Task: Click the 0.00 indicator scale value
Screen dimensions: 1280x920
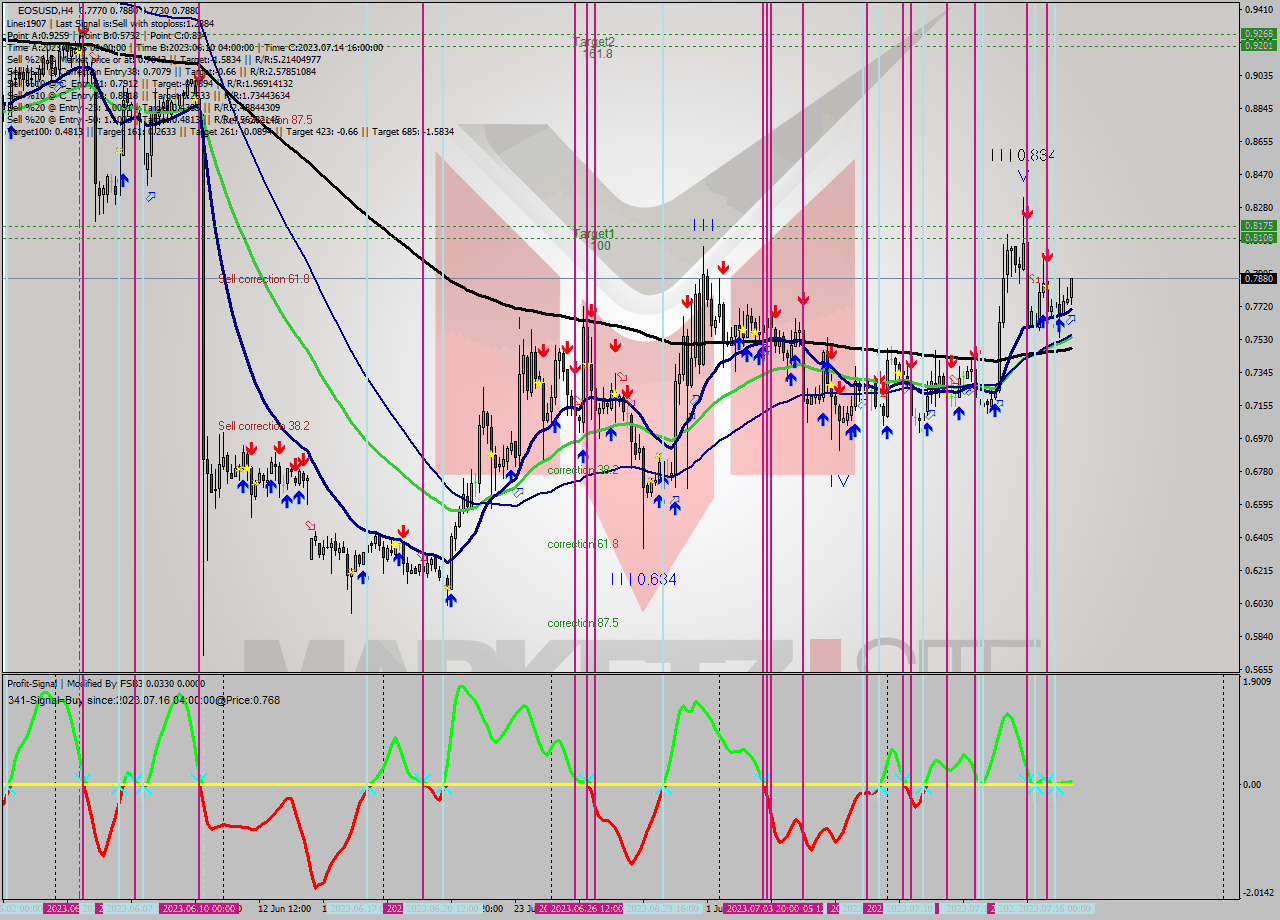Action: point(1252,784)
